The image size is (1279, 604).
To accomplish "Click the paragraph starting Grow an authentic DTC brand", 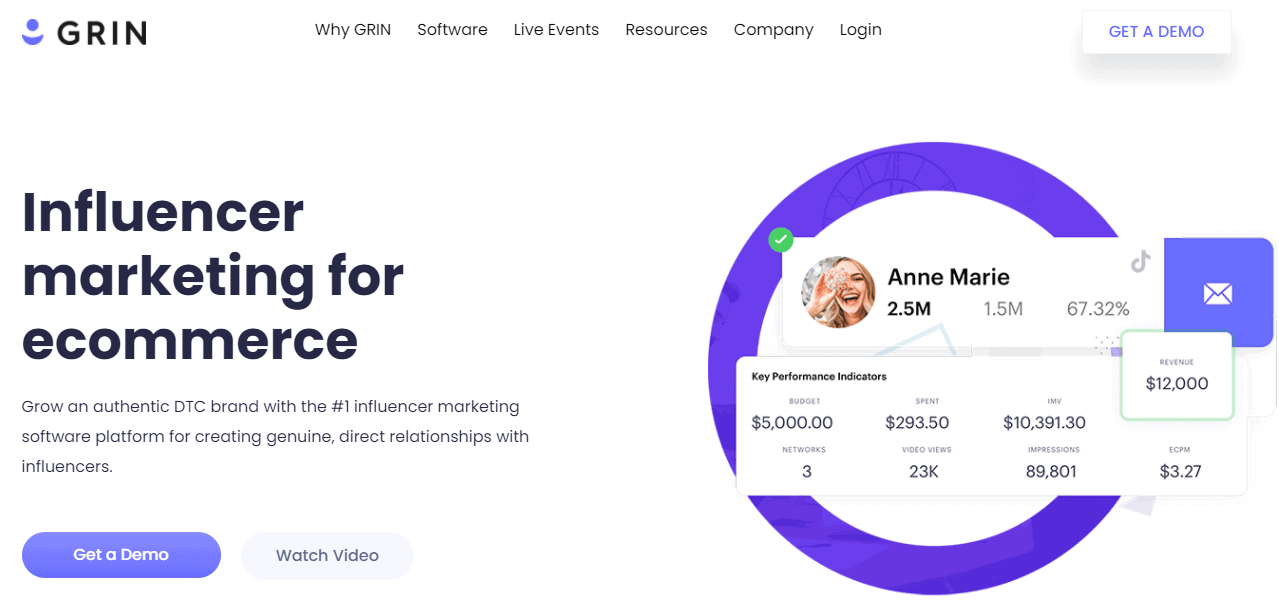I will click(x=275, y=437).
